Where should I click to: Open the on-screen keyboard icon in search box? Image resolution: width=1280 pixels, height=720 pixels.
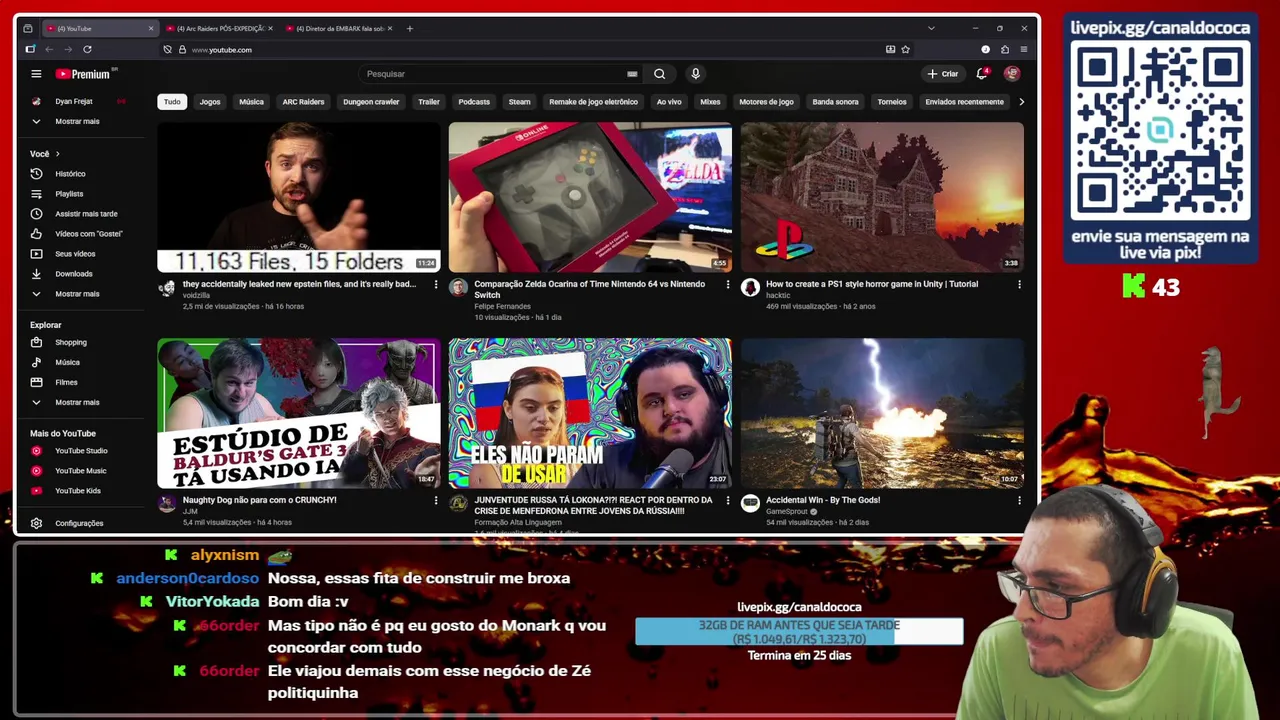pos(632,74)
